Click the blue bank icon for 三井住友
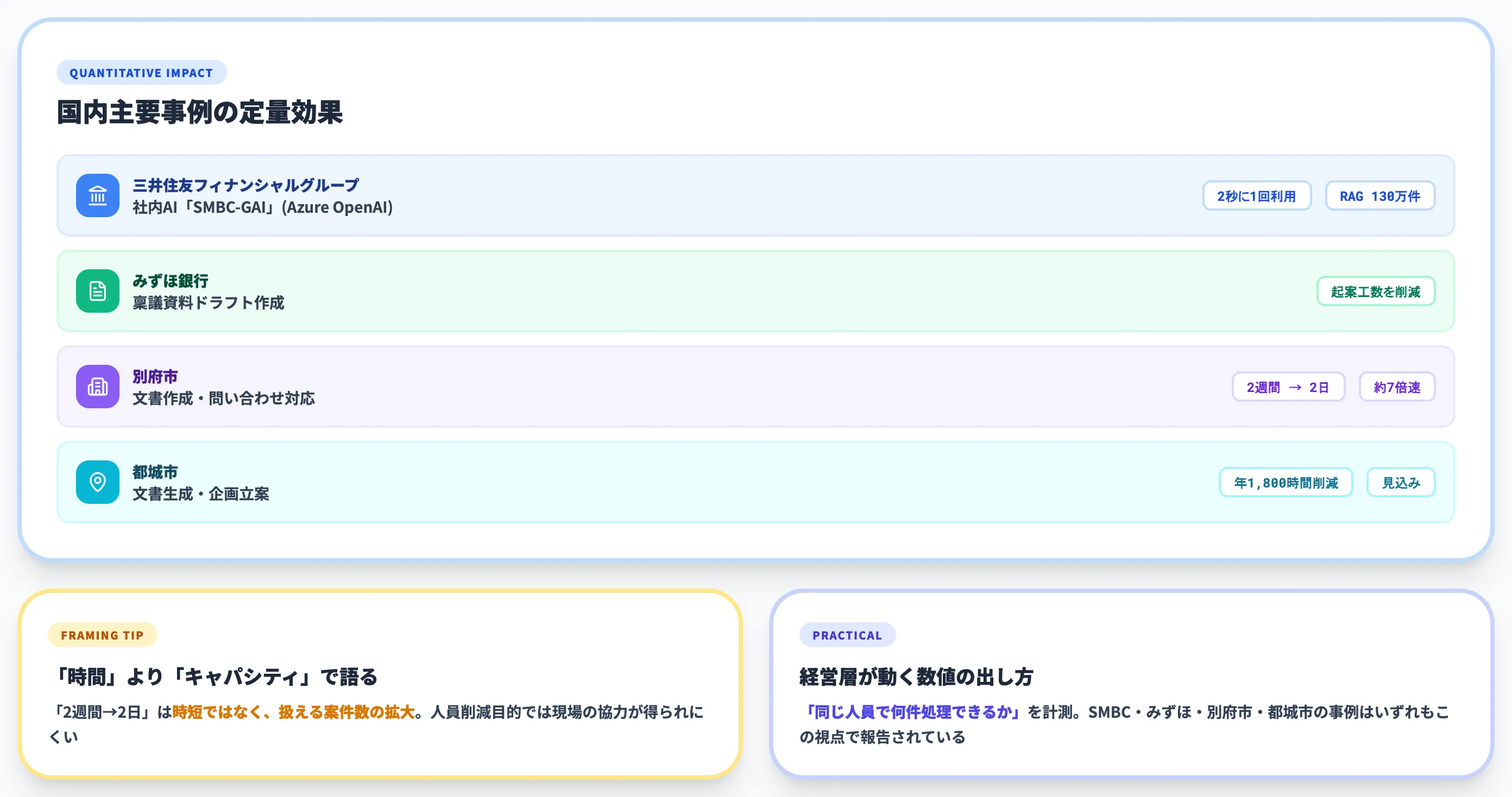This screenshot has height=797, width=1512. pos(97,195)
